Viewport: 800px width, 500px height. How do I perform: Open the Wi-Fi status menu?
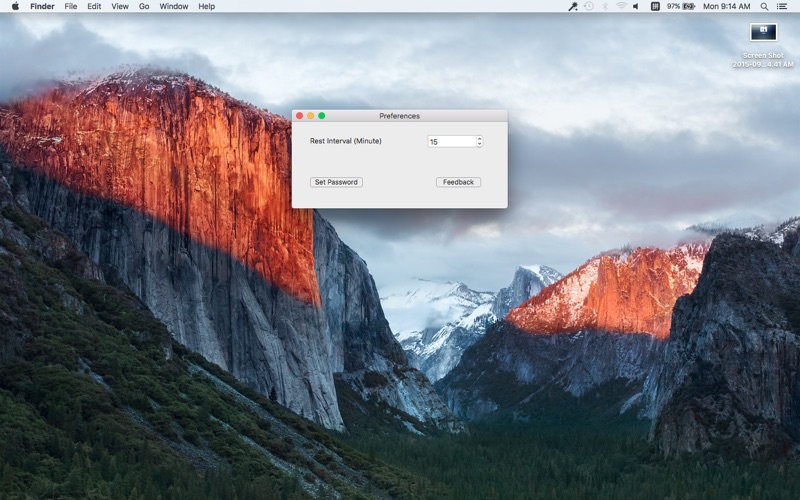pos(621,6)
